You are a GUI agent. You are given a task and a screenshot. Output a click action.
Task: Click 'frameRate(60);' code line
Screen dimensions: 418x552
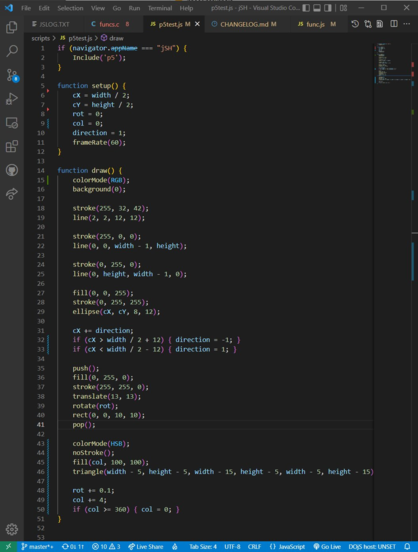click(99, 142)
